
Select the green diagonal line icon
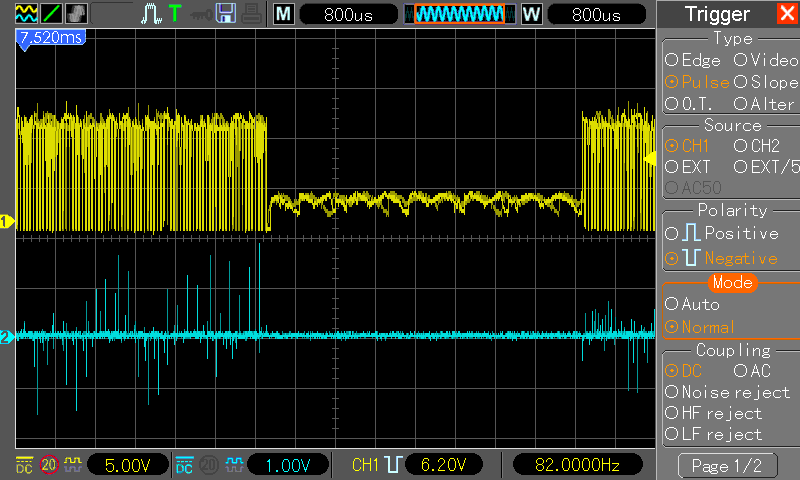point(51,13)
